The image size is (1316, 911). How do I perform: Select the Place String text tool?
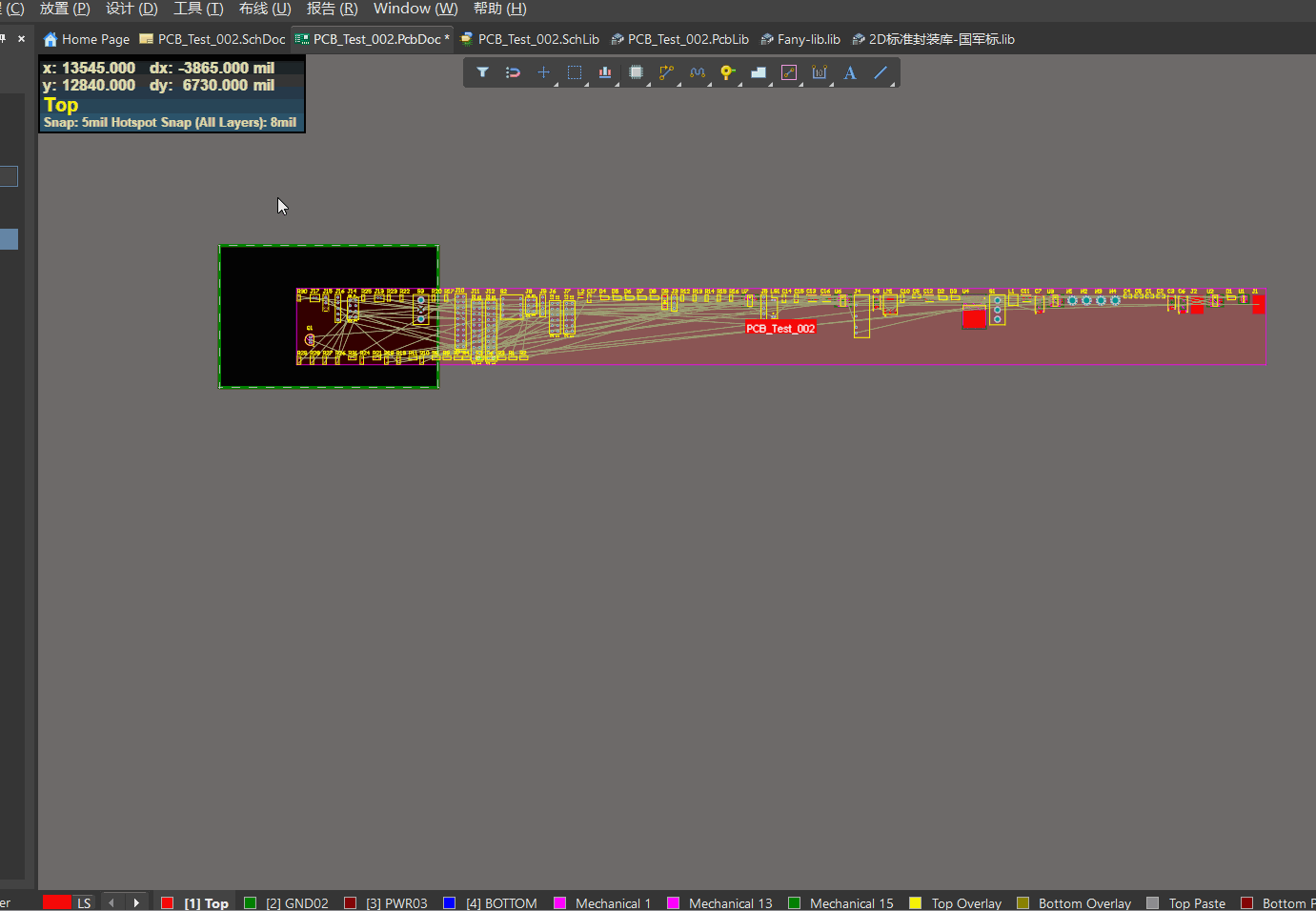[x=850, y=72]
